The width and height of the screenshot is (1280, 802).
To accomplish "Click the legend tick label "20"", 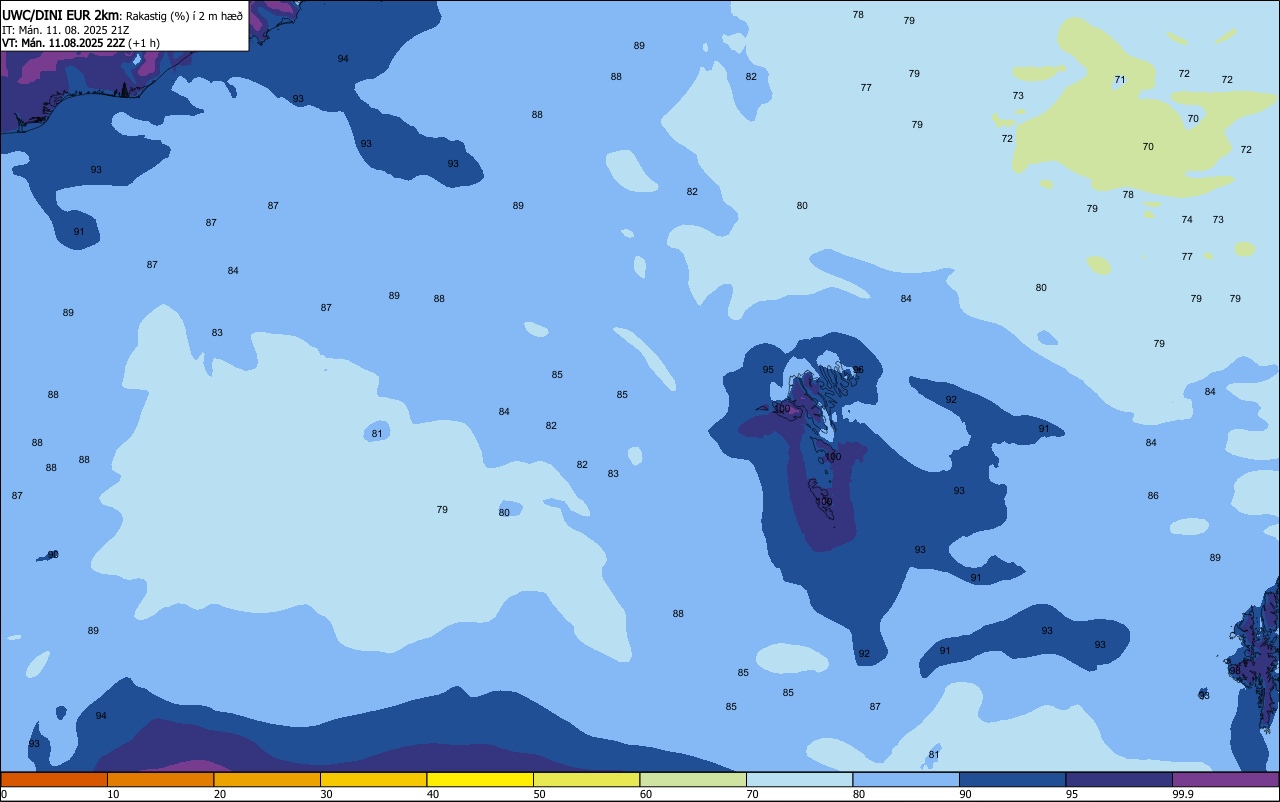I will click(x=220, y=794).
